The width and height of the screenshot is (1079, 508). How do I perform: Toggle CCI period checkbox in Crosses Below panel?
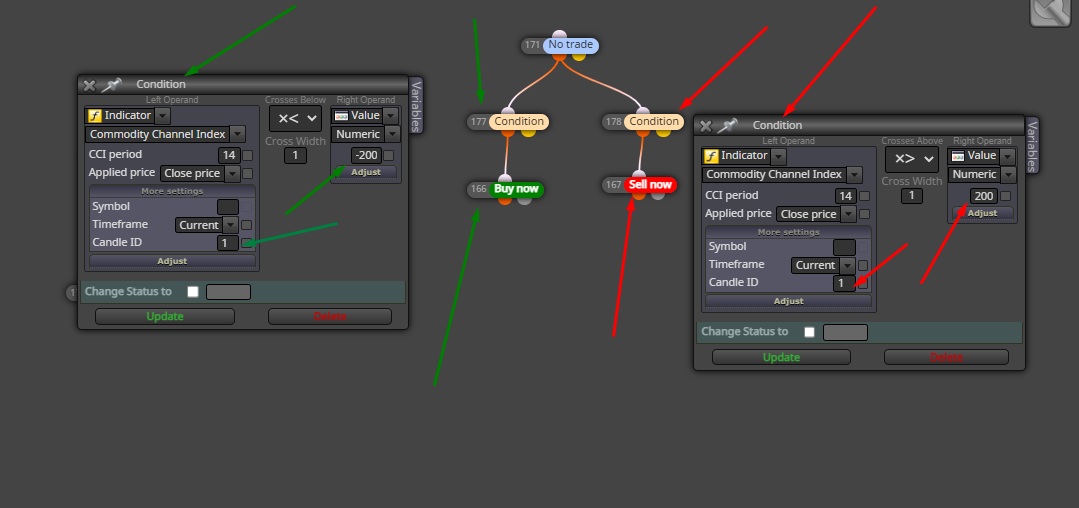tap(248, 156)
